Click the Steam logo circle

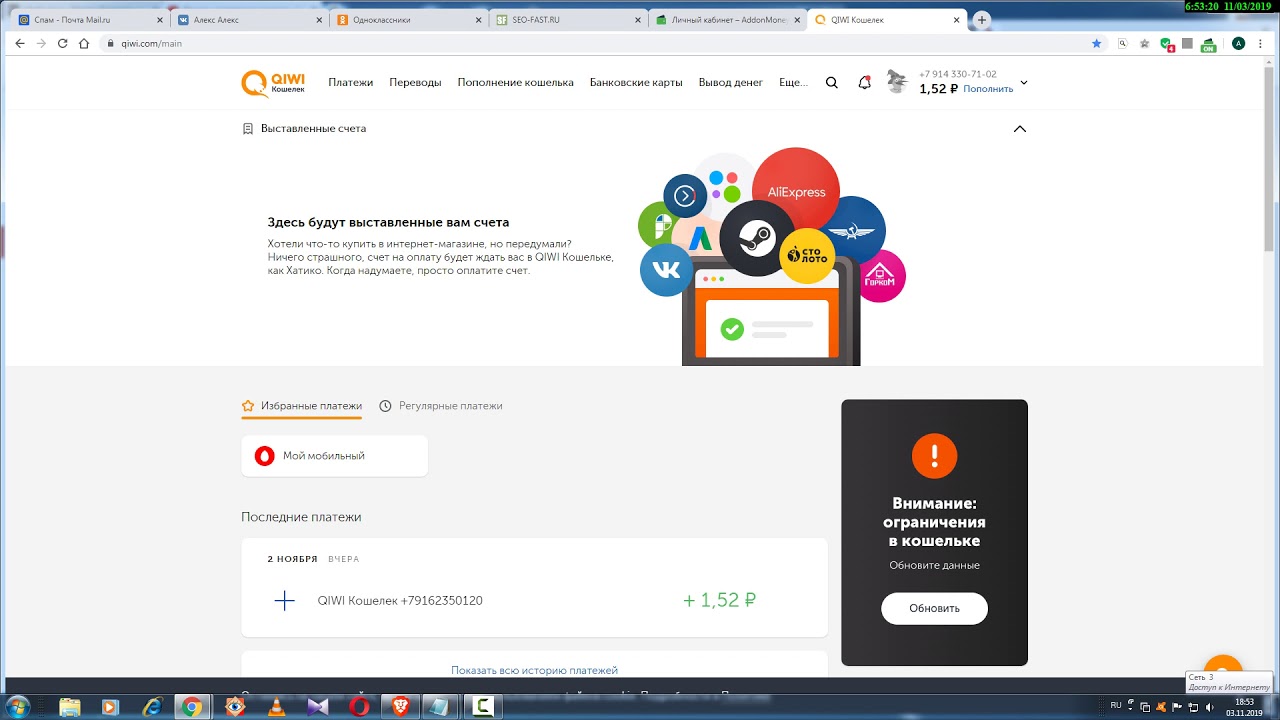(x=756, y=239)
